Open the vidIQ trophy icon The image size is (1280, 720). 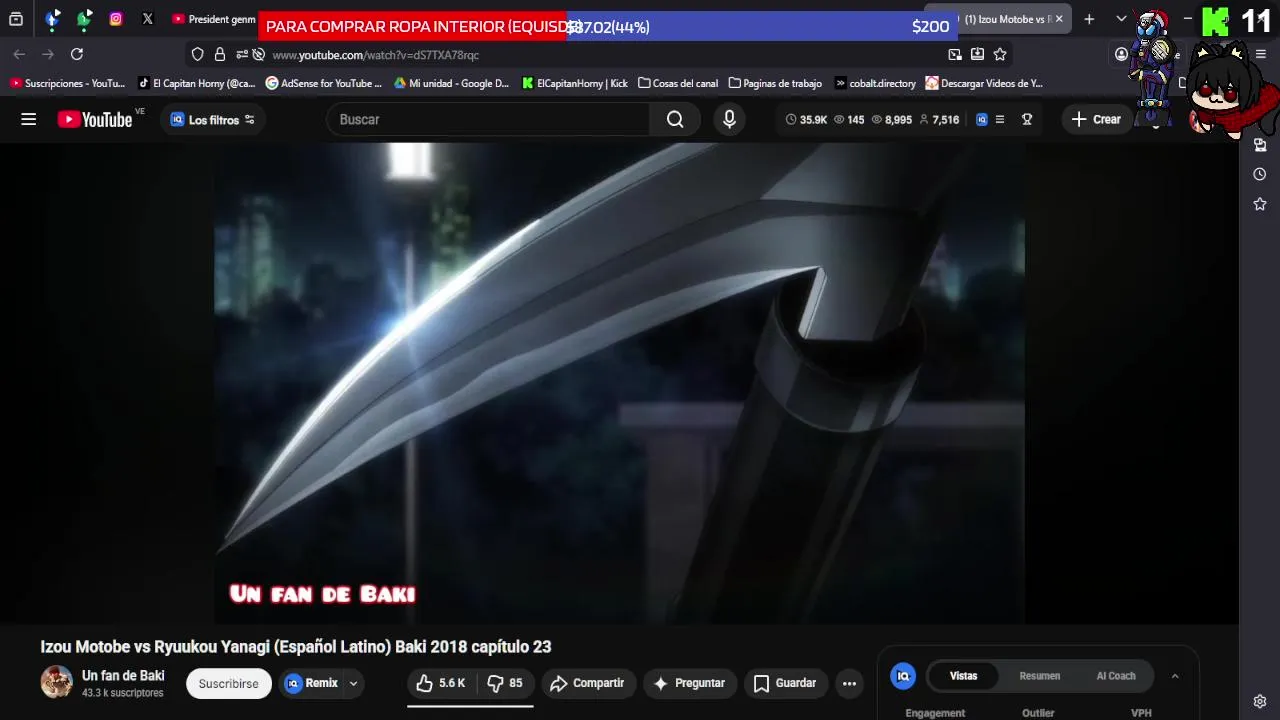click(1026, 119)
